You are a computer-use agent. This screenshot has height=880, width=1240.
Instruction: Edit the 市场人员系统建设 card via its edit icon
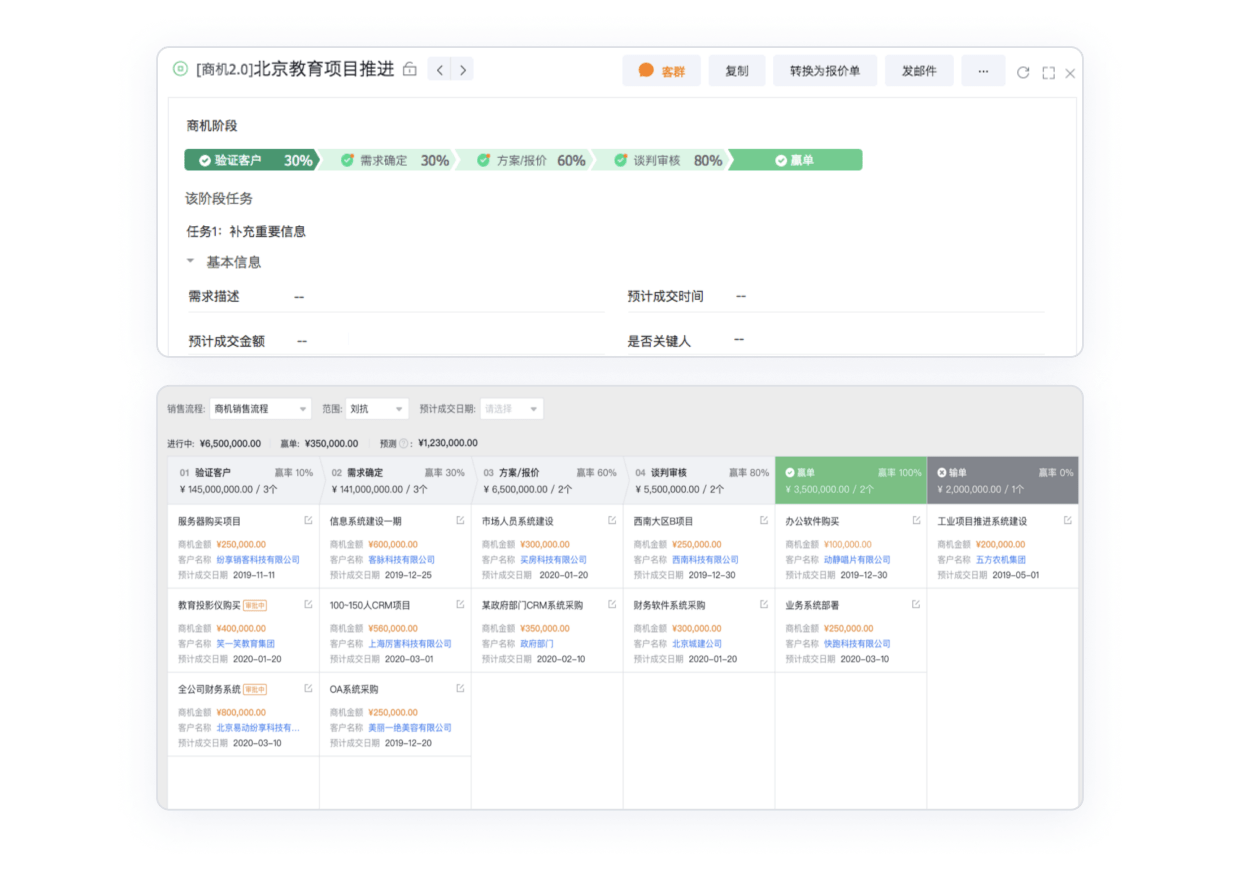(611, 519)
